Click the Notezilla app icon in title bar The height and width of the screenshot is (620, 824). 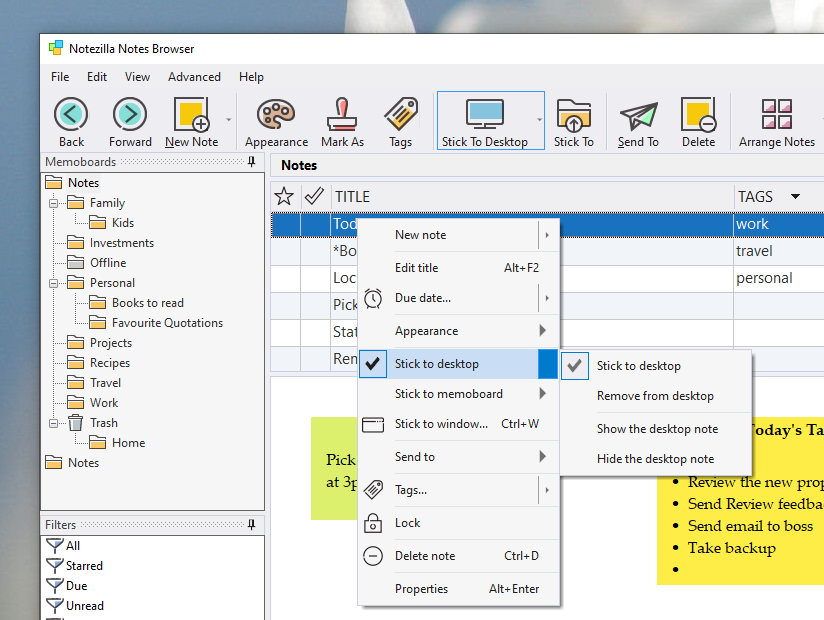tap(56, 48)
